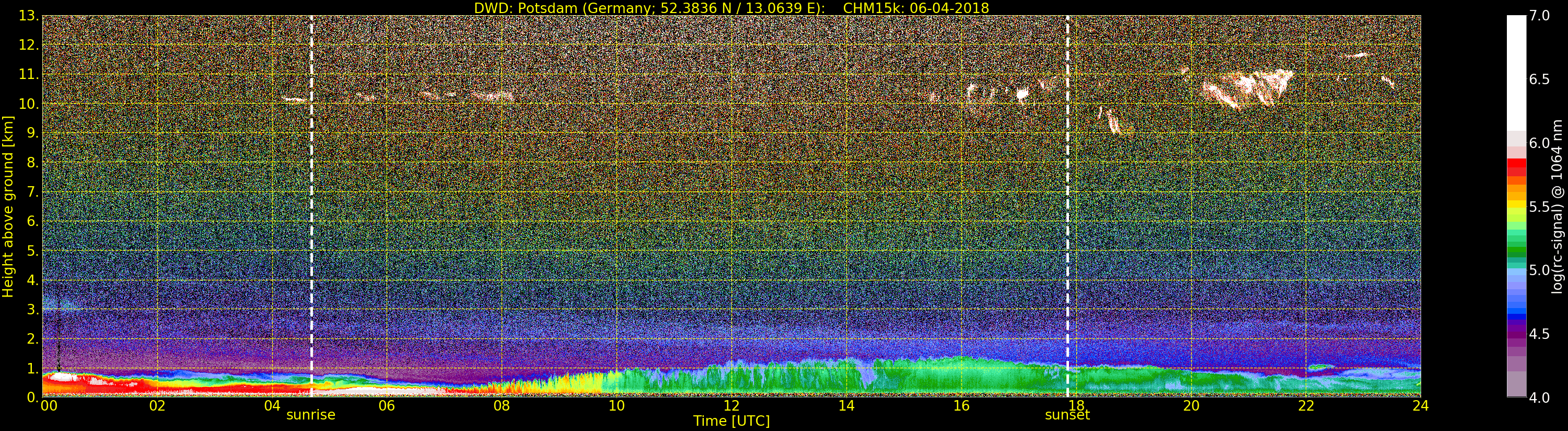The width and height of the screenshot is (1568, 431).
Task: Click the x-axis tick label '18'
Action: coord(1076,406)
